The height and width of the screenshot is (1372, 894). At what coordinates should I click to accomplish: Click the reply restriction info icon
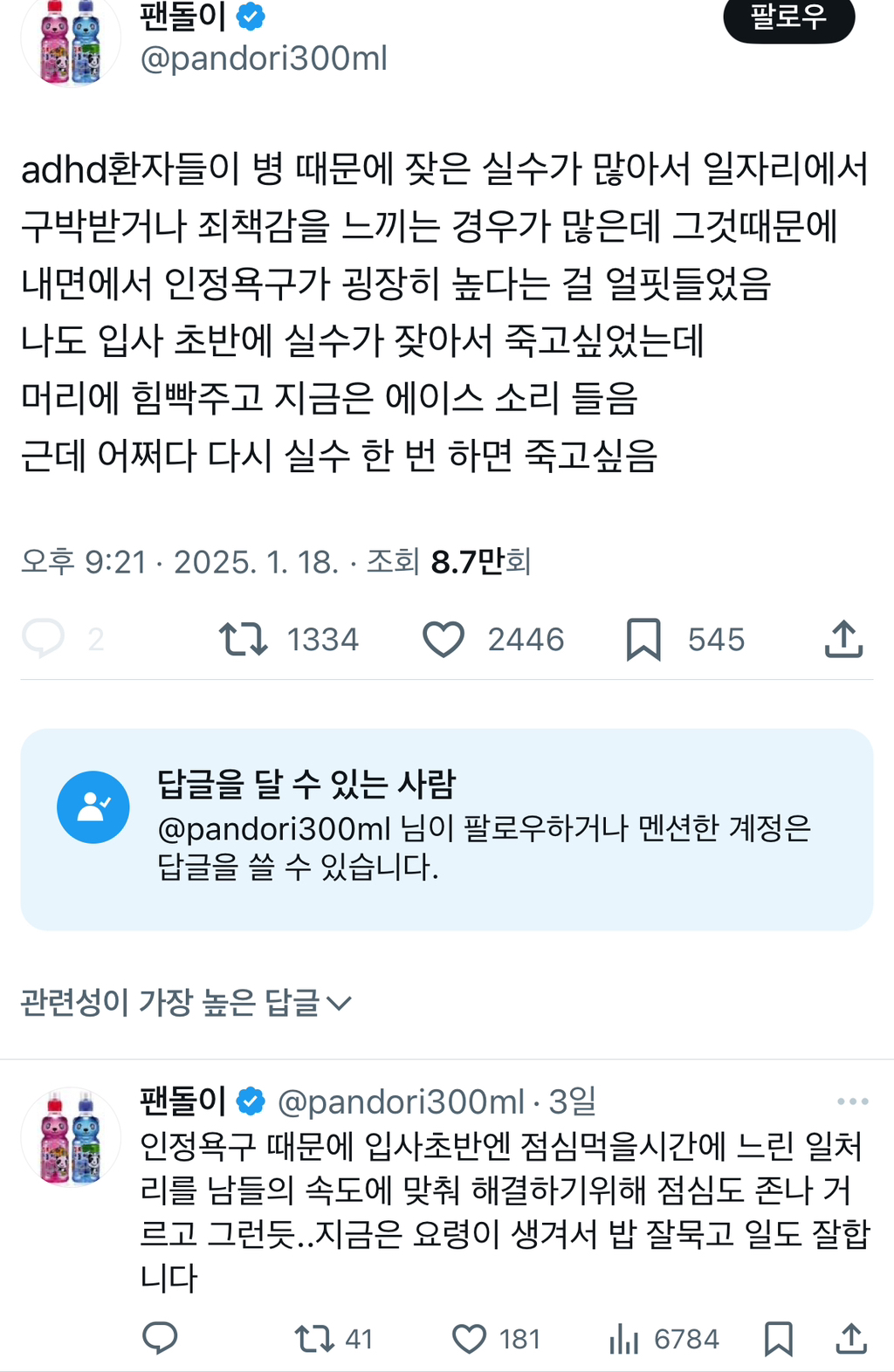click(x=93, y=806)
